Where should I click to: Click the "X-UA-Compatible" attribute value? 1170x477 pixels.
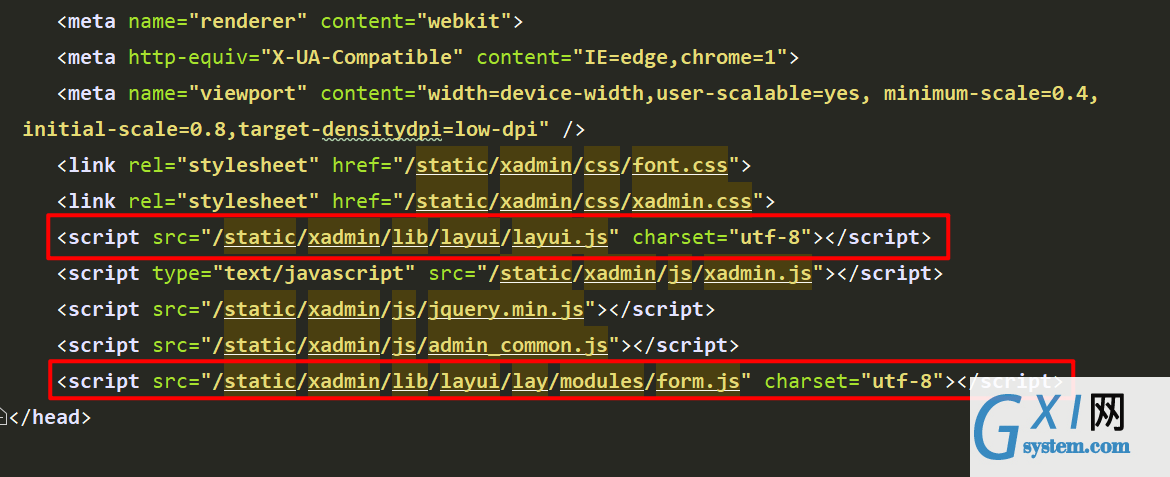362,57
